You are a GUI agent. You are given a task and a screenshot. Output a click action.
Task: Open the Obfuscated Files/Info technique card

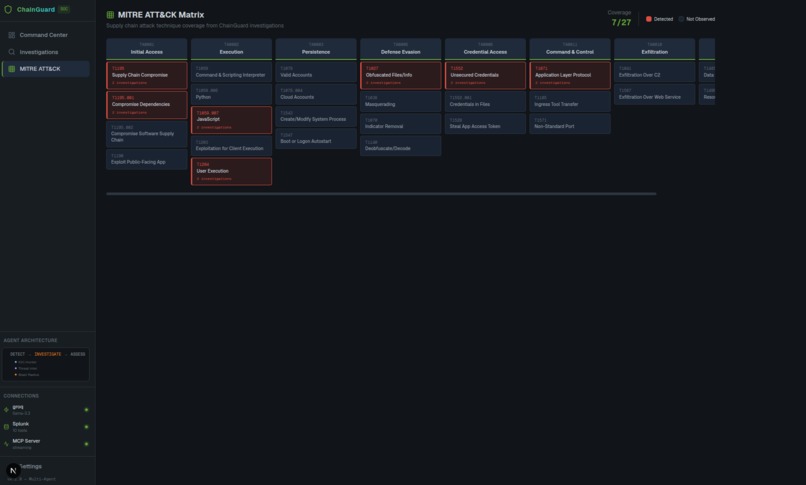tap(400, 76)
